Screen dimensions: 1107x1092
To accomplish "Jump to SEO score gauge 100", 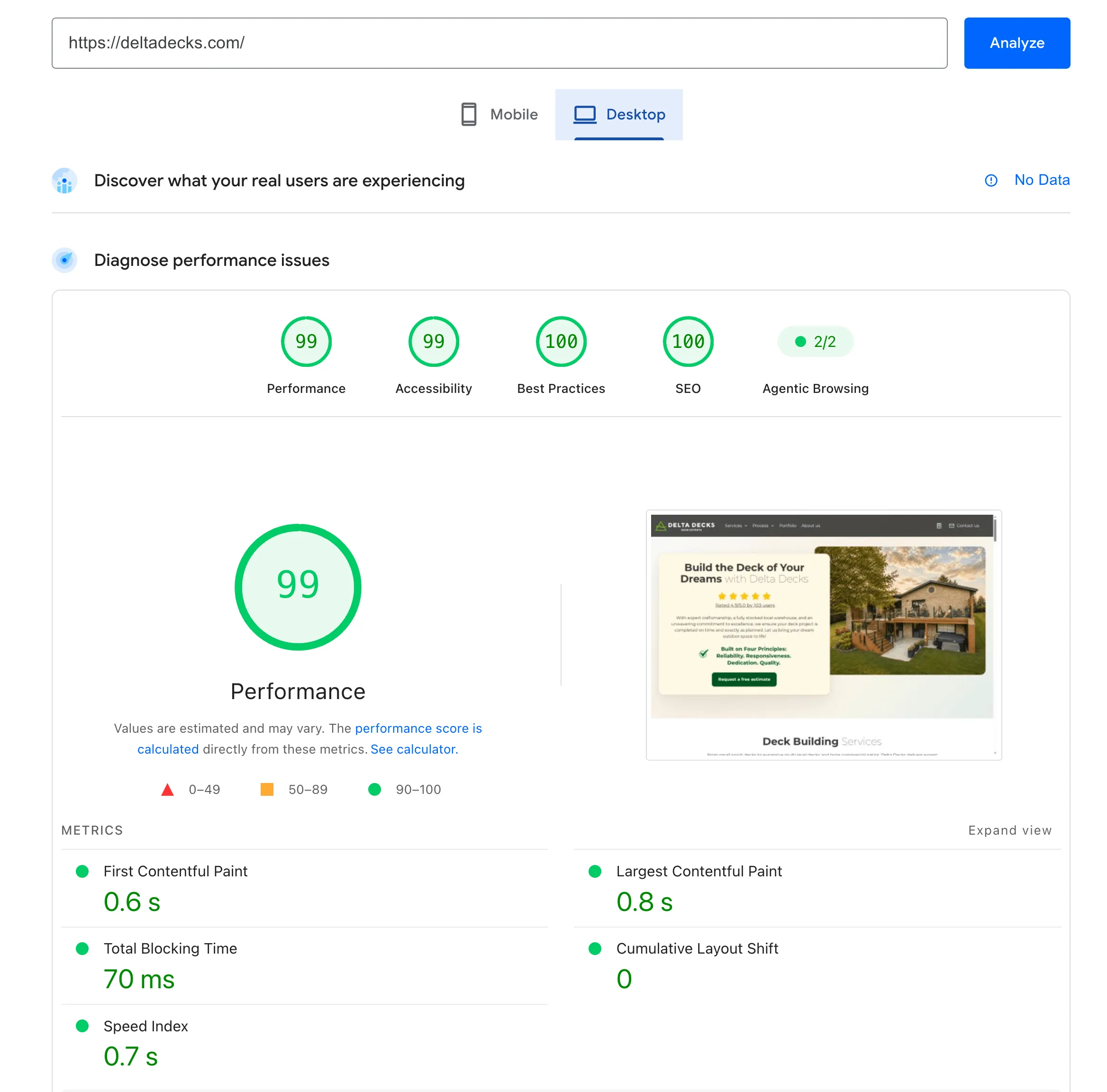I will click(x=688, y=341).
